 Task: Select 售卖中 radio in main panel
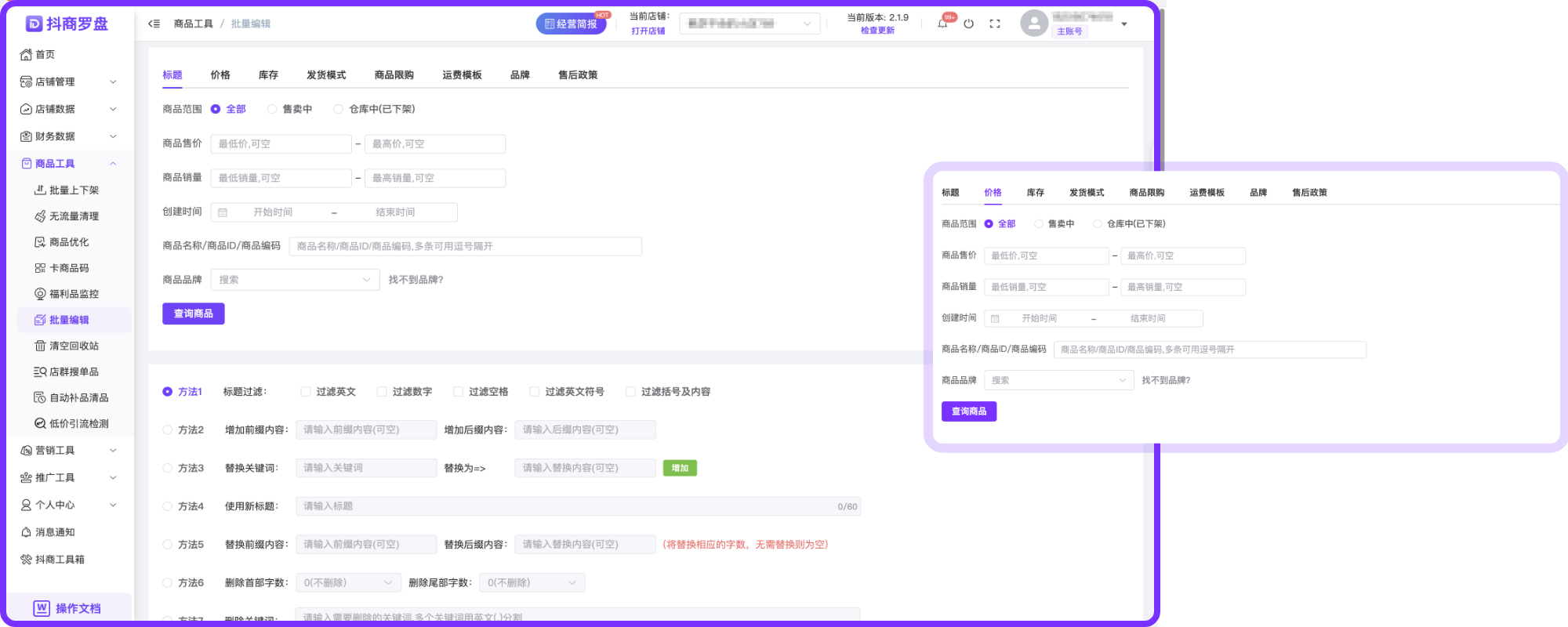click(272, 110)
